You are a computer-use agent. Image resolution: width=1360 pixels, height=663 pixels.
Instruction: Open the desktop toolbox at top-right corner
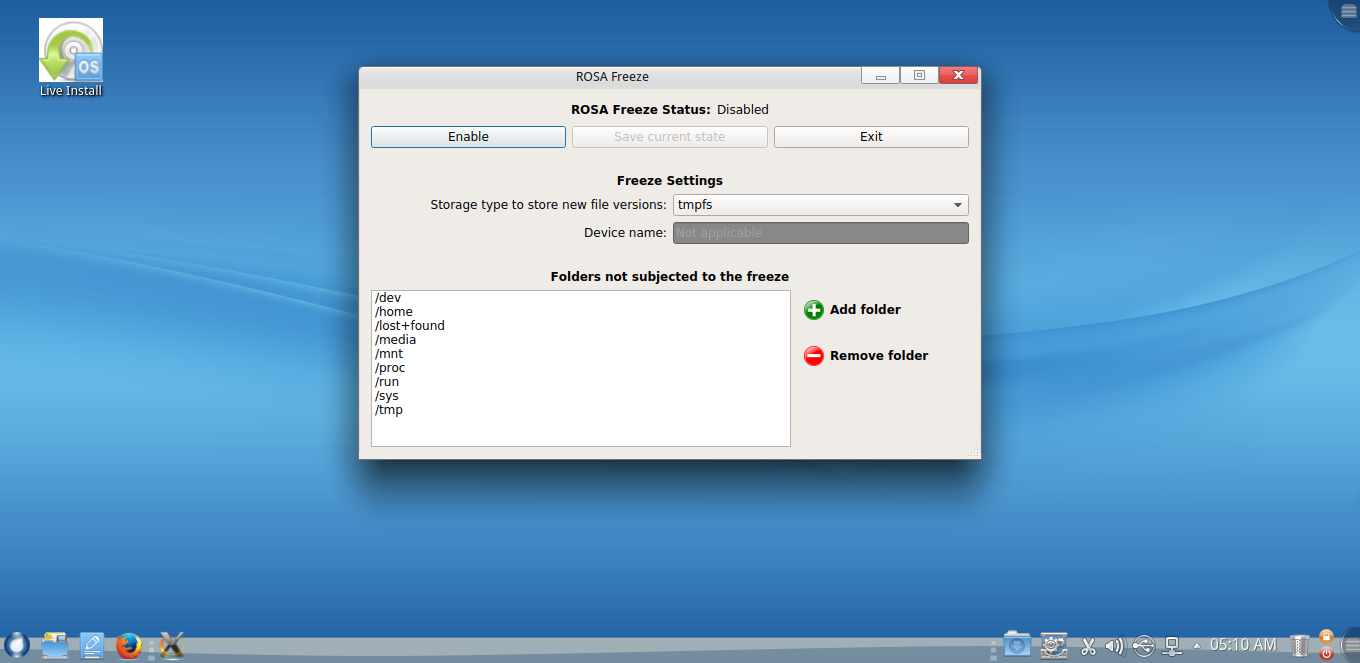pos(1347,10)
